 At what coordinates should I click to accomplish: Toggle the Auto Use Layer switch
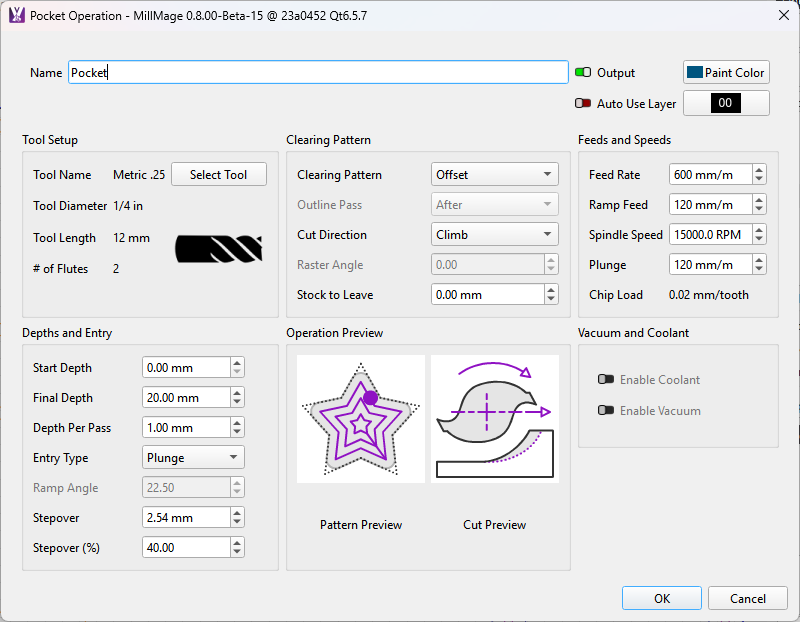click(x=583, y=104)
